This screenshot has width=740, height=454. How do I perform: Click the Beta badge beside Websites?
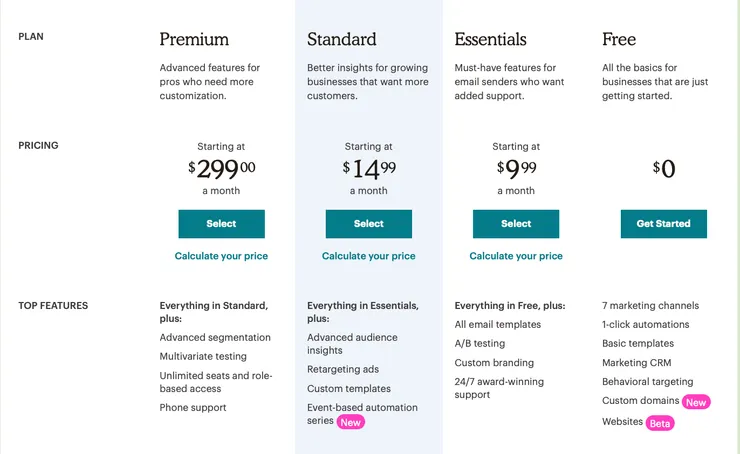660,423
